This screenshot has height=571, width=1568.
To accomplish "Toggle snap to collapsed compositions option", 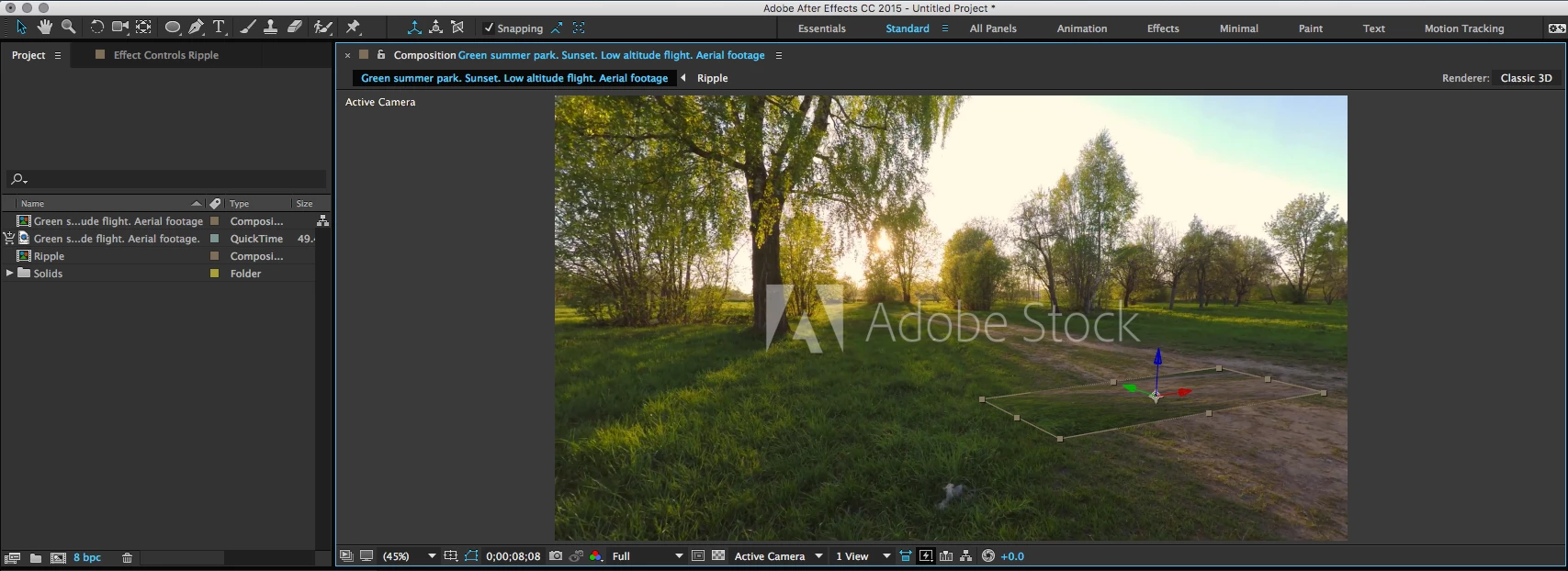I will 579,28.
